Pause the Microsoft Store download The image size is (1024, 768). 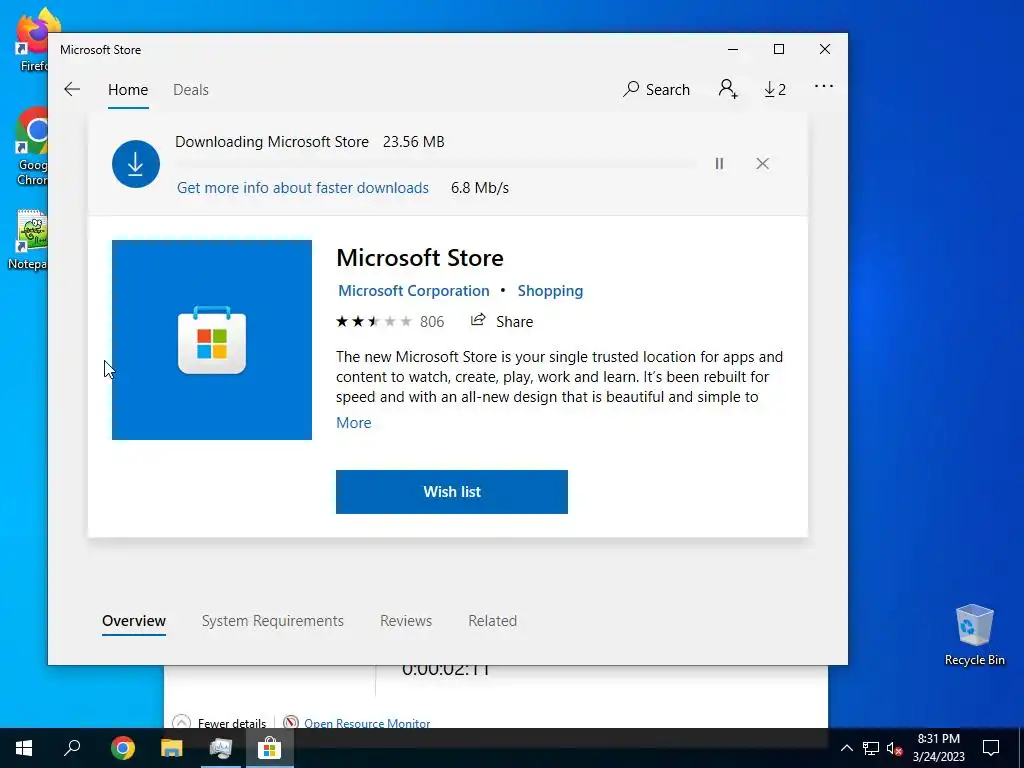pos(719,163)
